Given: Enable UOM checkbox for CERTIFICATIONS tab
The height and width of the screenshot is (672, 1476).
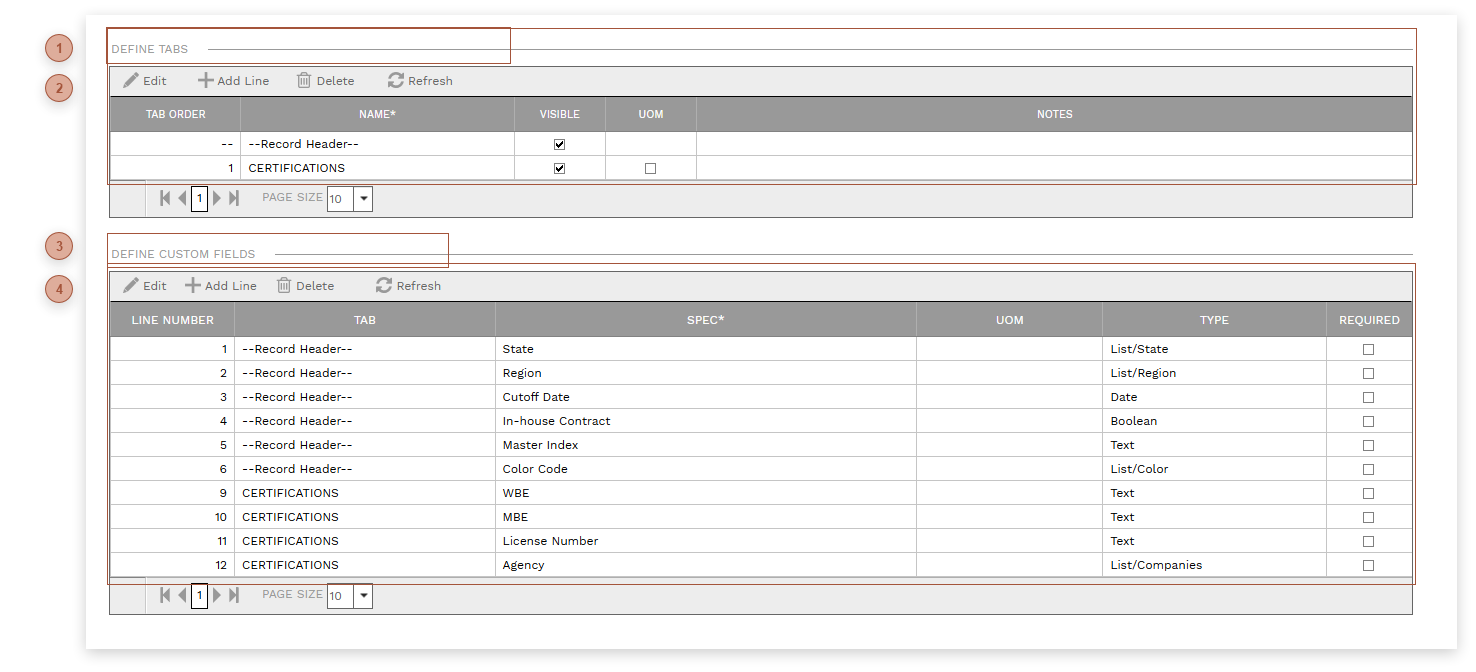Looking at the screenshot, I should click(650, 169).
